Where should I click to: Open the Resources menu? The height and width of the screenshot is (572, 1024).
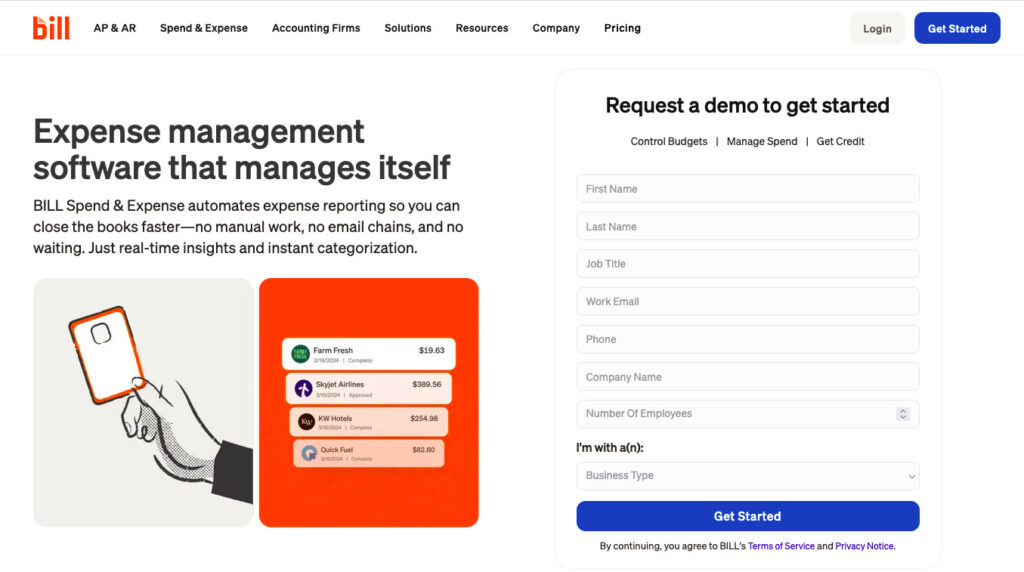pyautogui.click(x=482, y=28)
